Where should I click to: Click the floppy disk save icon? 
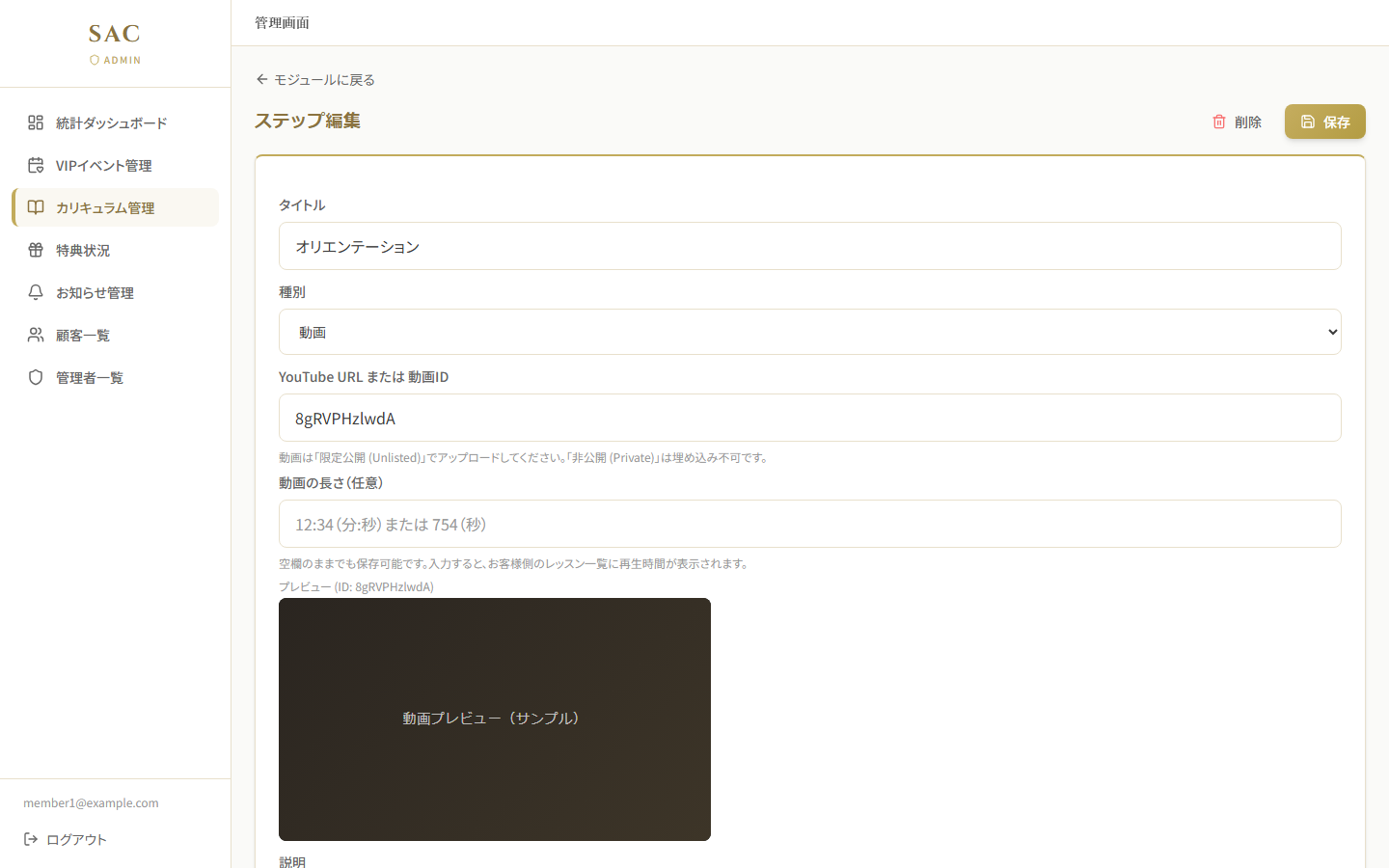(1308, 122)
